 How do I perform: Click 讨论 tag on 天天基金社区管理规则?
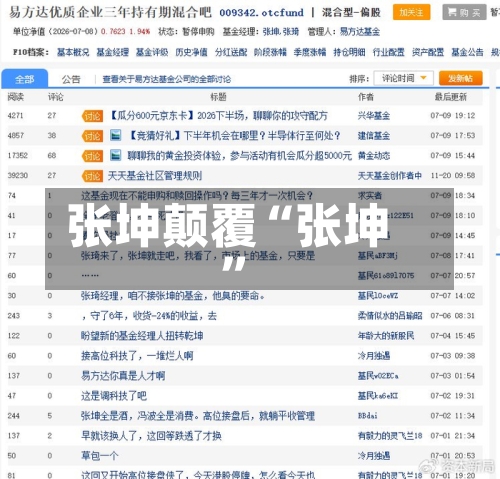tap(92, 176)
